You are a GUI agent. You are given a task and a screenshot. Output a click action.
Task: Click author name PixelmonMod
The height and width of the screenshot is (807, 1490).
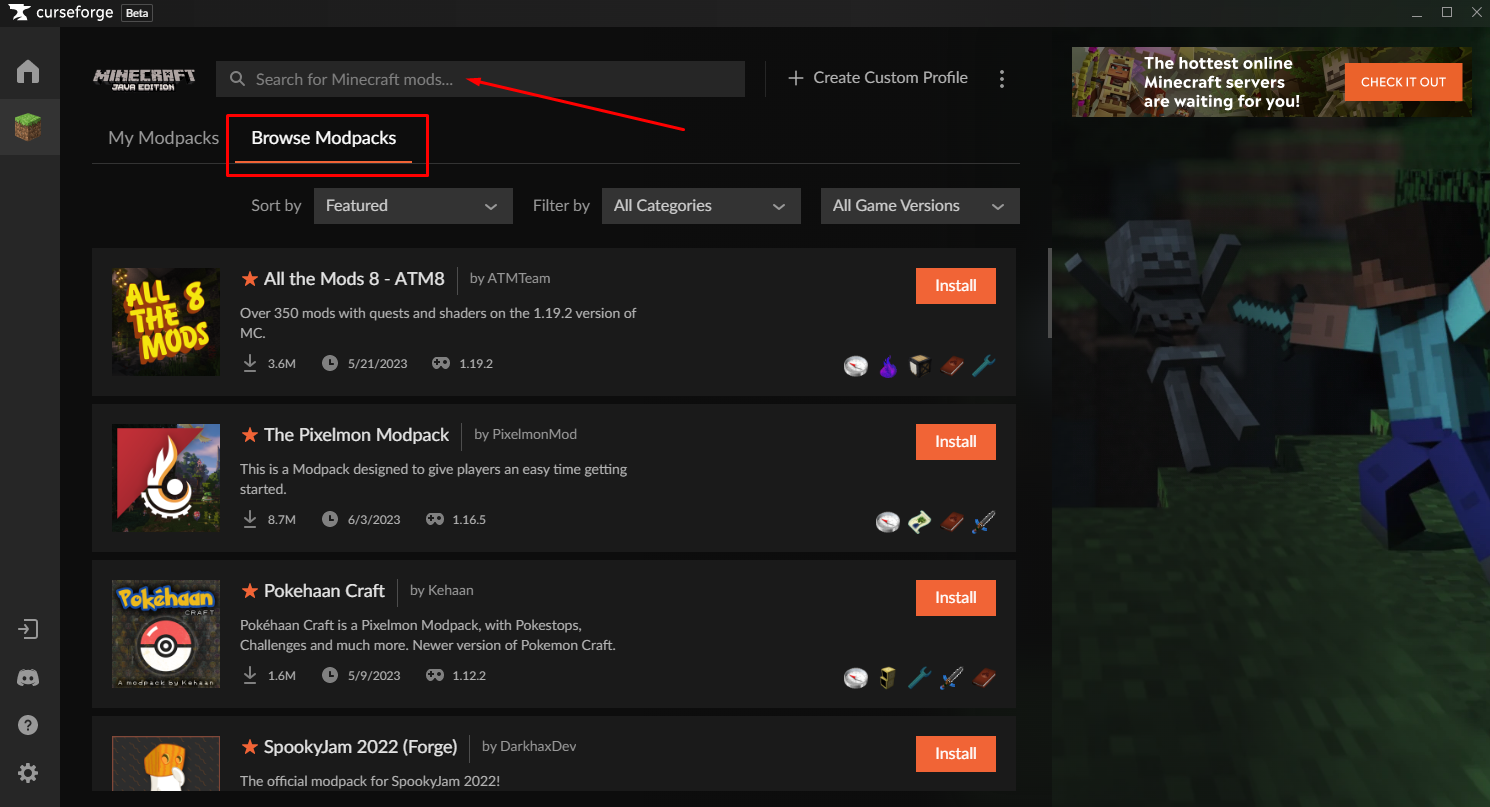535,435
